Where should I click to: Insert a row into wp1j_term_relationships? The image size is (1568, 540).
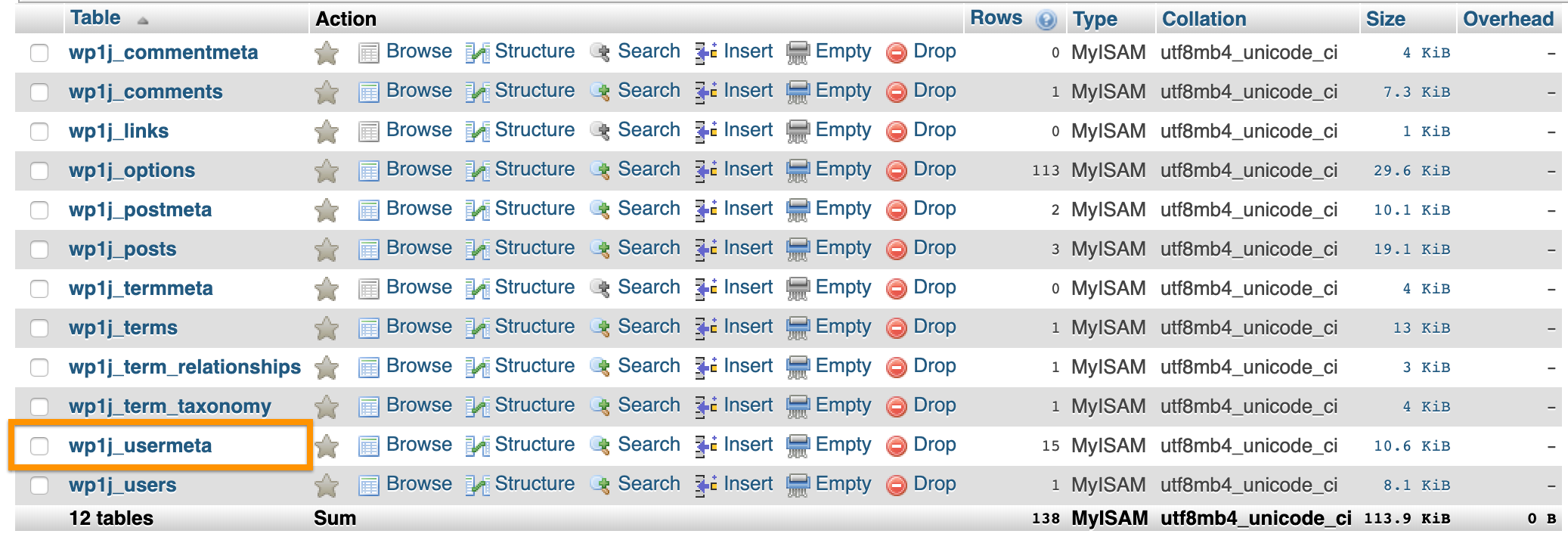[747, 366]
